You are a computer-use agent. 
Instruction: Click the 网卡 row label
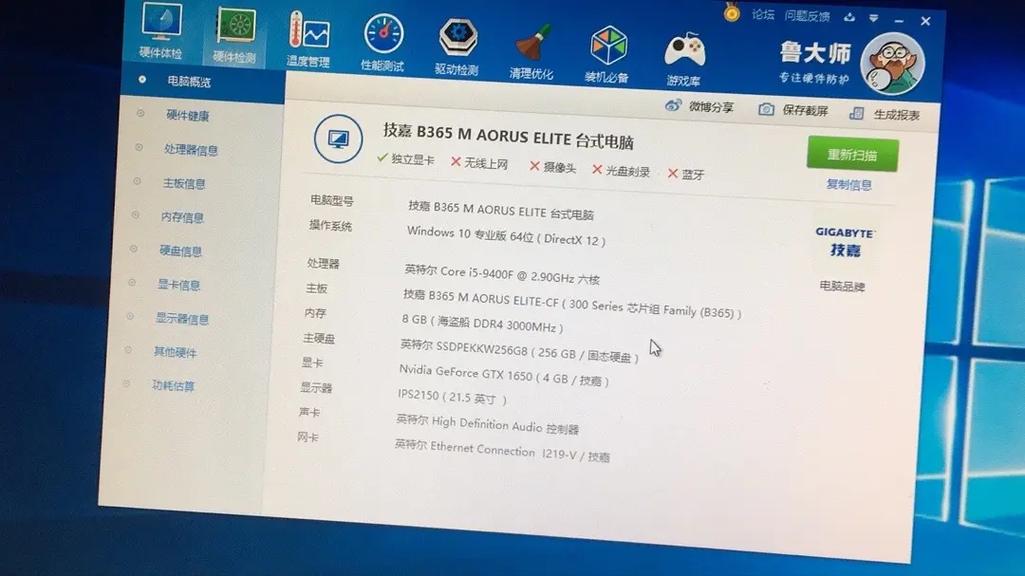(307, 437)
